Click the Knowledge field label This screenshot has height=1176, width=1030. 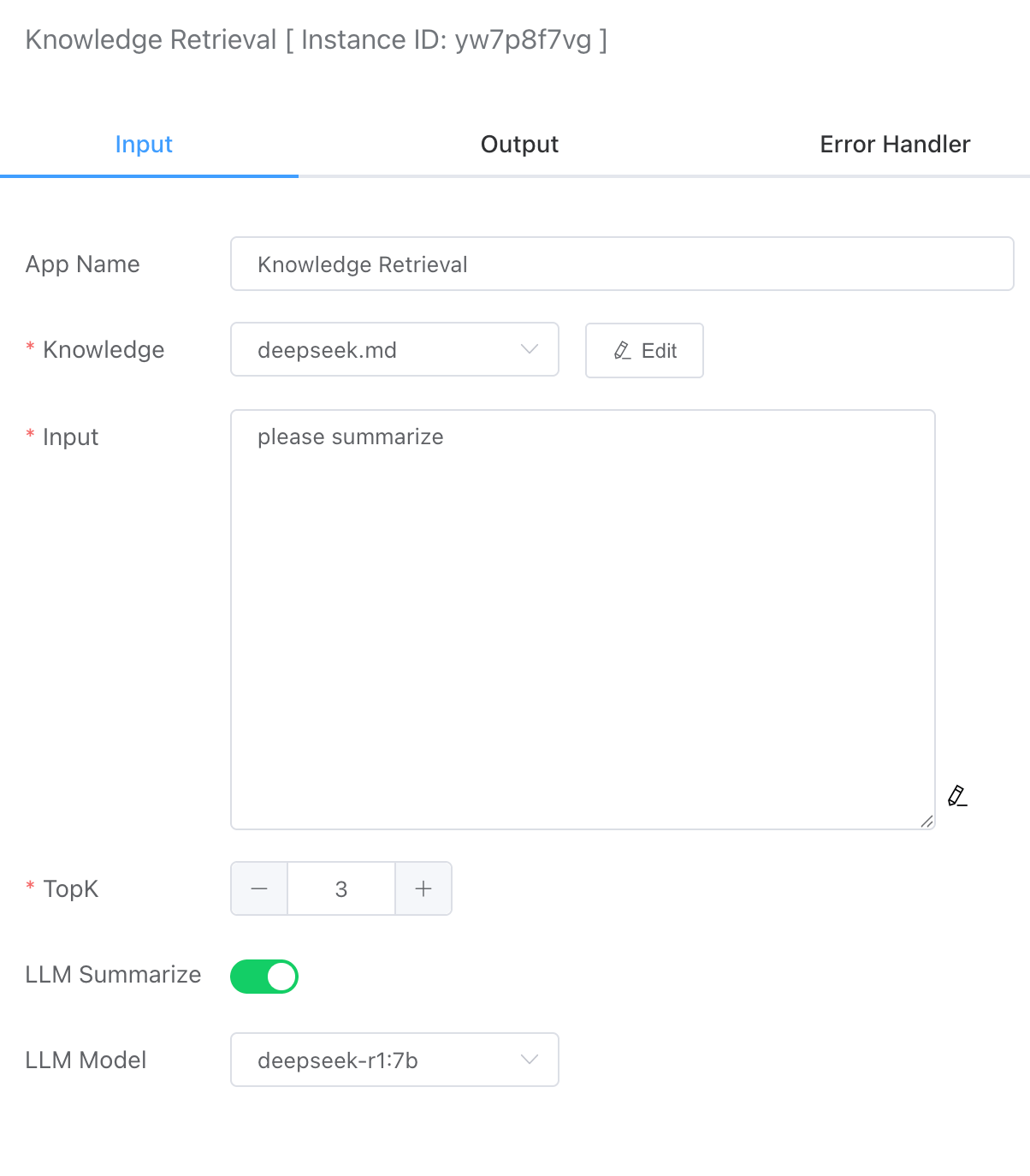pyautogui.click(x=104, y=349)
